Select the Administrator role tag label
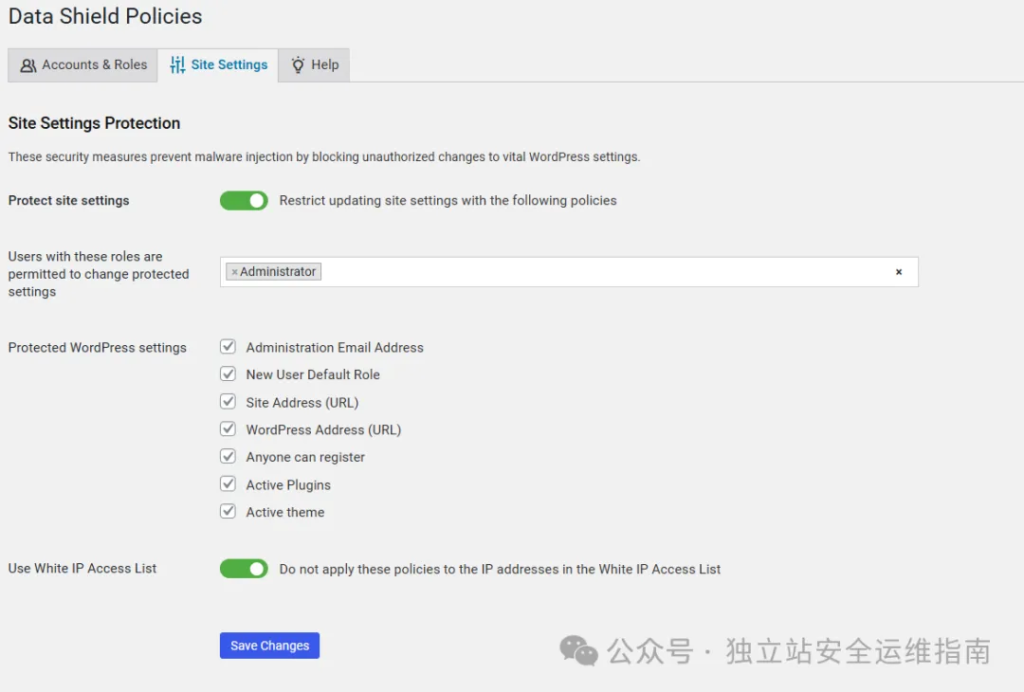1024x692 pixels. tap(278, 272)
